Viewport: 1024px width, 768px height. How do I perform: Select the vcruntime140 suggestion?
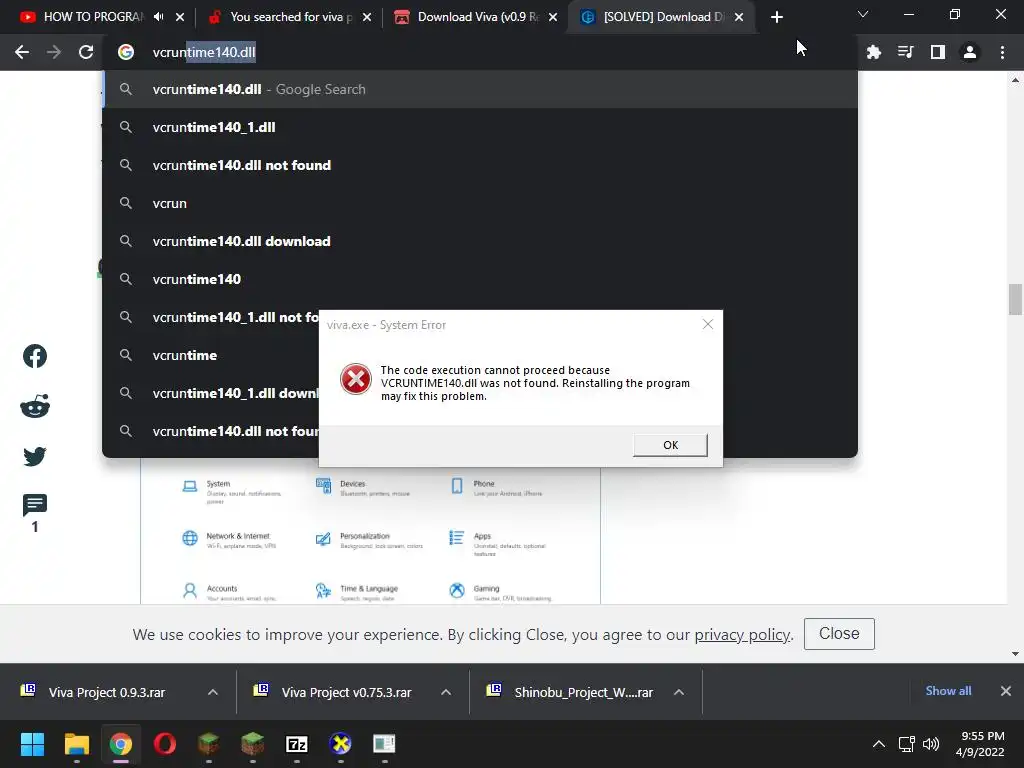pyautogui.click(x=480, y=279)
